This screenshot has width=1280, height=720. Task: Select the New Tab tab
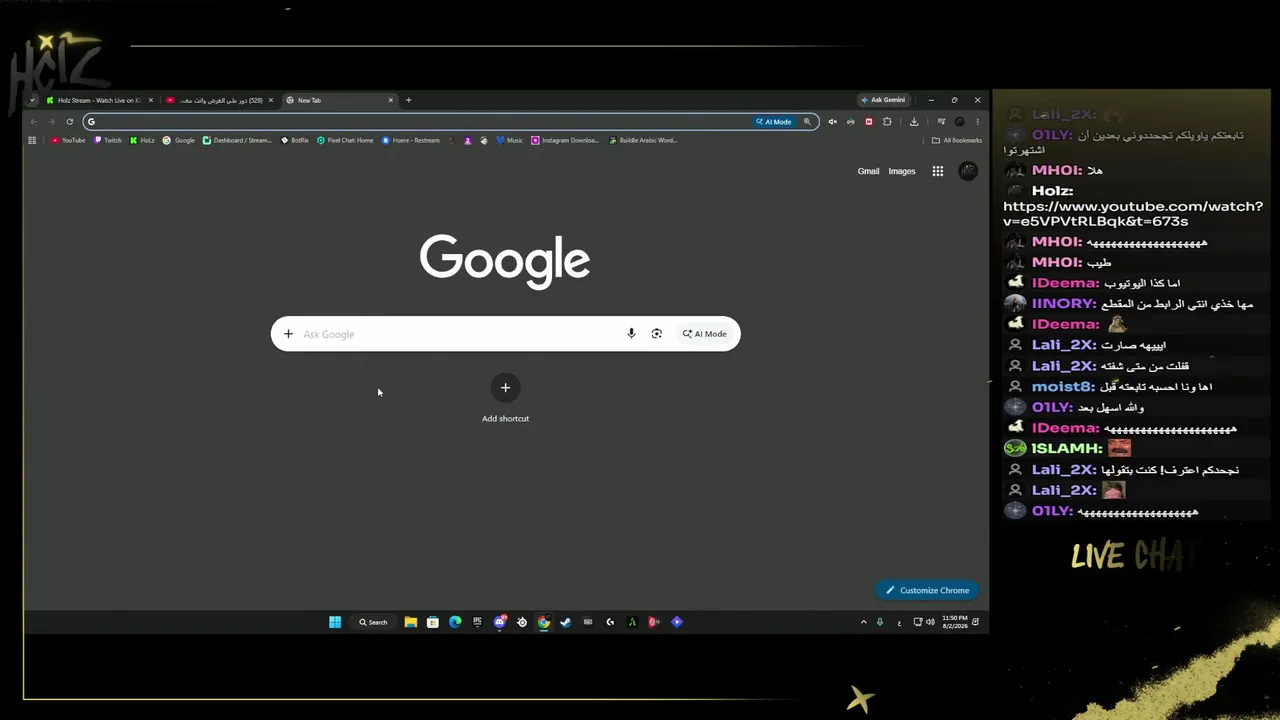coord(340,100)
